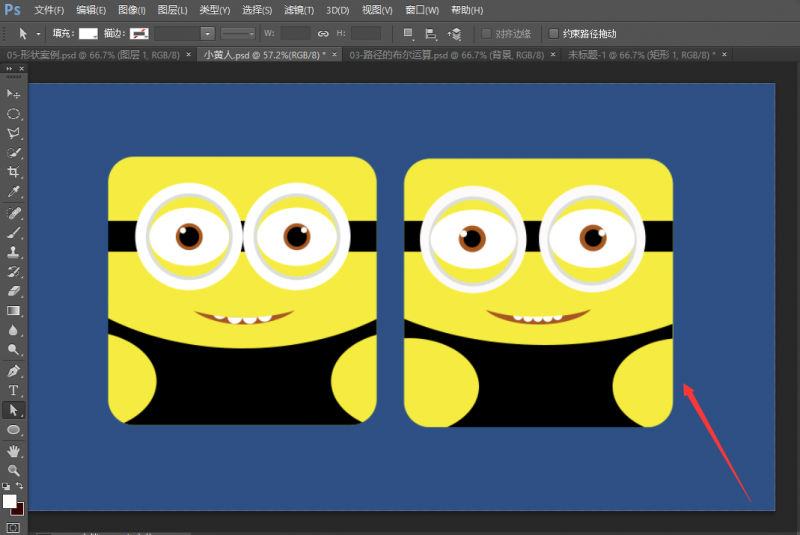Select the Move tool
This screenshot has height=535, width=800.
(14, 94)
